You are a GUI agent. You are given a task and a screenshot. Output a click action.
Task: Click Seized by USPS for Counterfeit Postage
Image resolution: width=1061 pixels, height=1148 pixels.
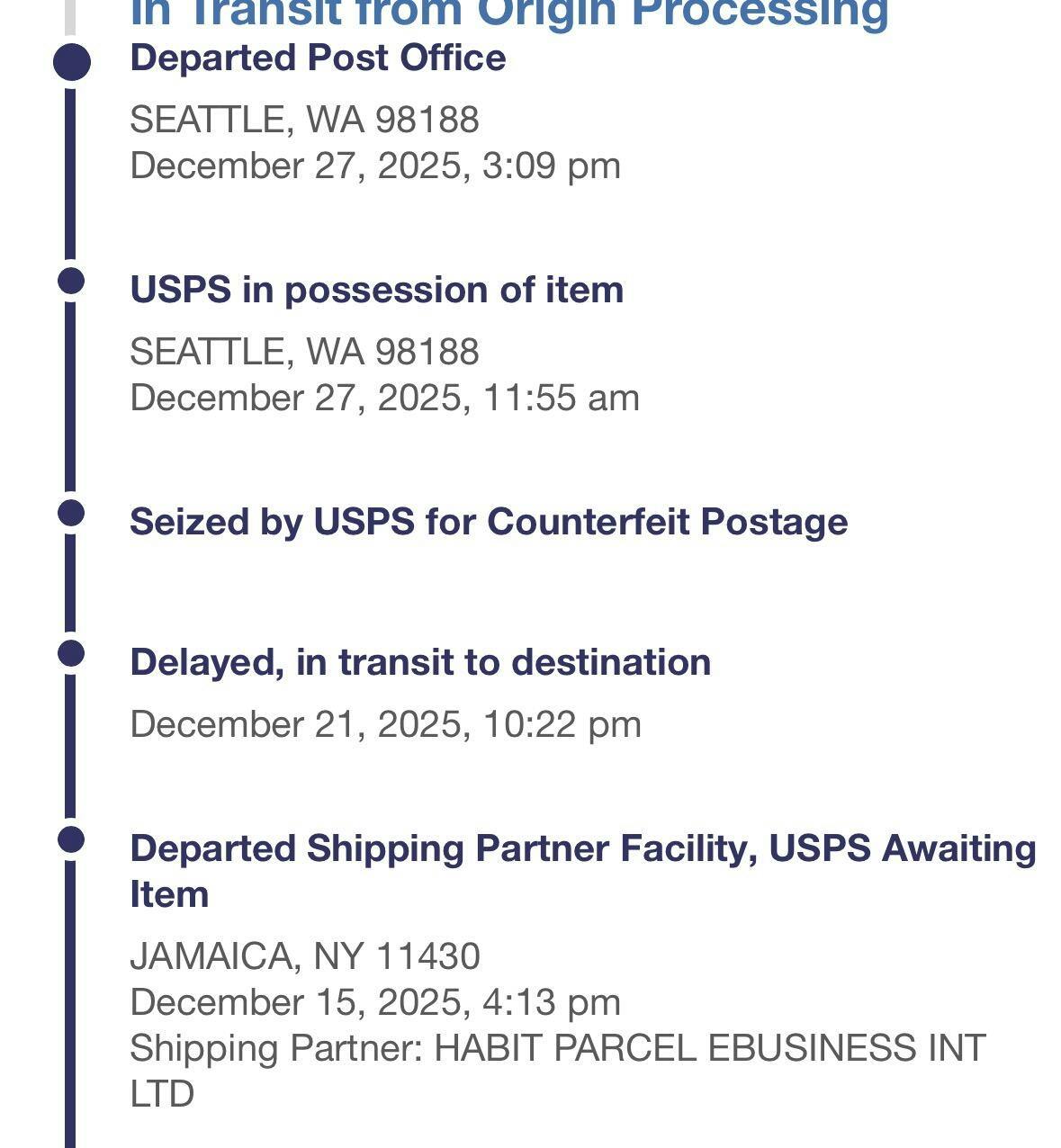click(x=489, y=522)
